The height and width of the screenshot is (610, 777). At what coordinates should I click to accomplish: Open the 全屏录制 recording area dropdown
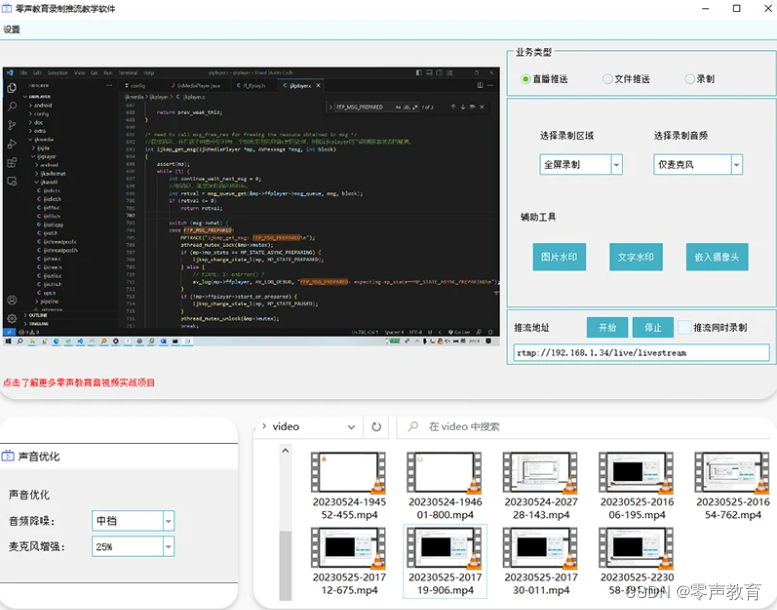[x=616, y=165]
